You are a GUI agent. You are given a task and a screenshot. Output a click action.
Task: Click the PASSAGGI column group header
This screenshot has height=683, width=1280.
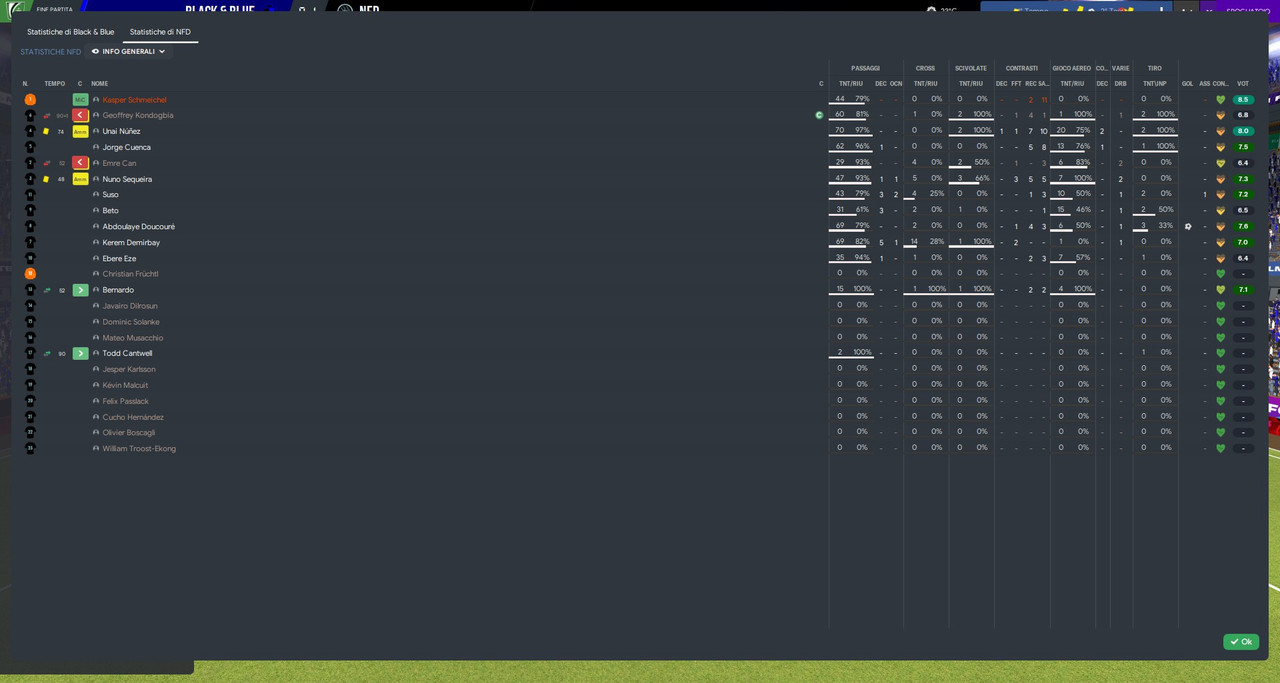coord(866,68)
